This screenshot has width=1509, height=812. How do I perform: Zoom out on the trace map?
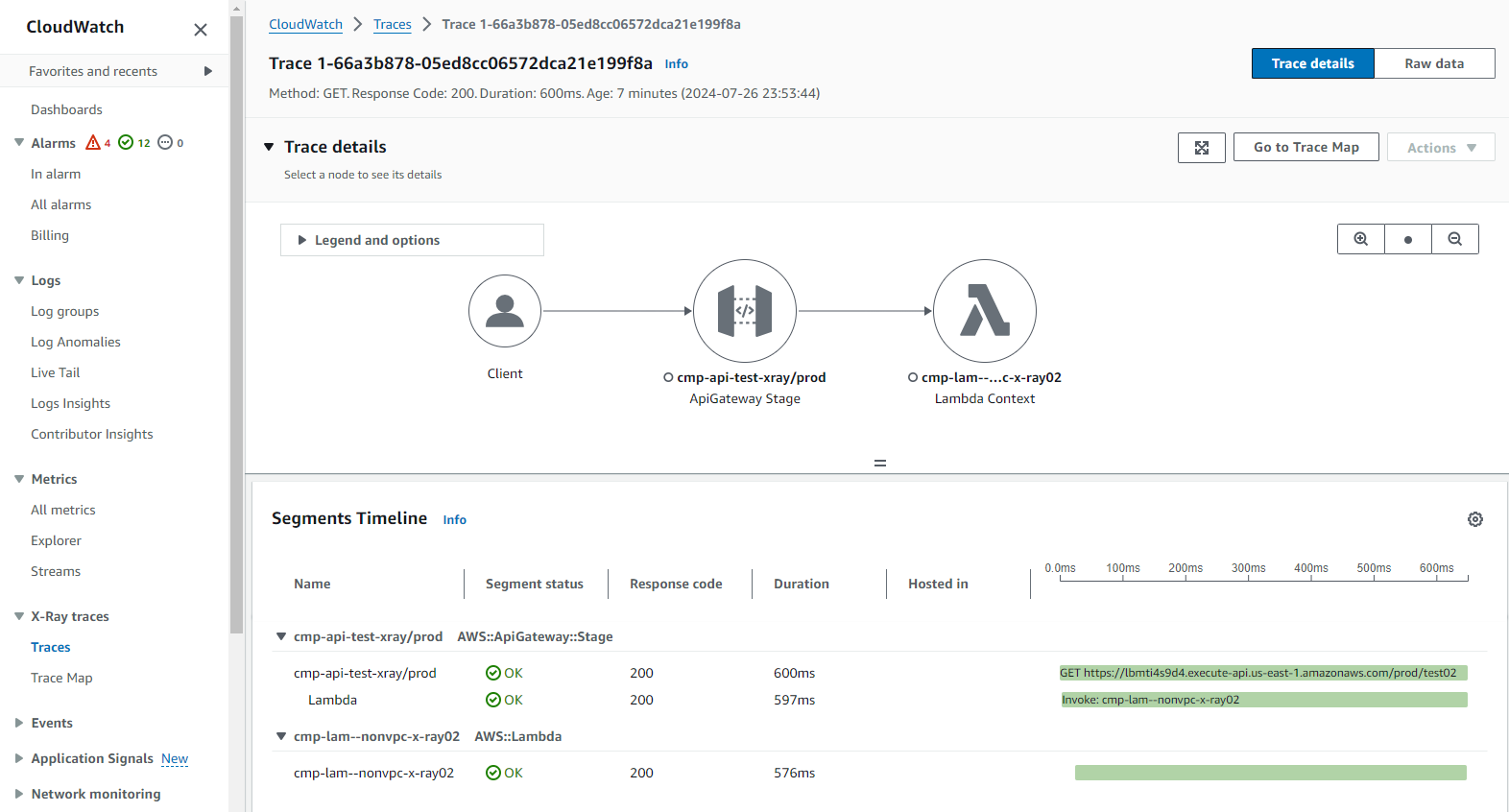tap(1454, 239)
